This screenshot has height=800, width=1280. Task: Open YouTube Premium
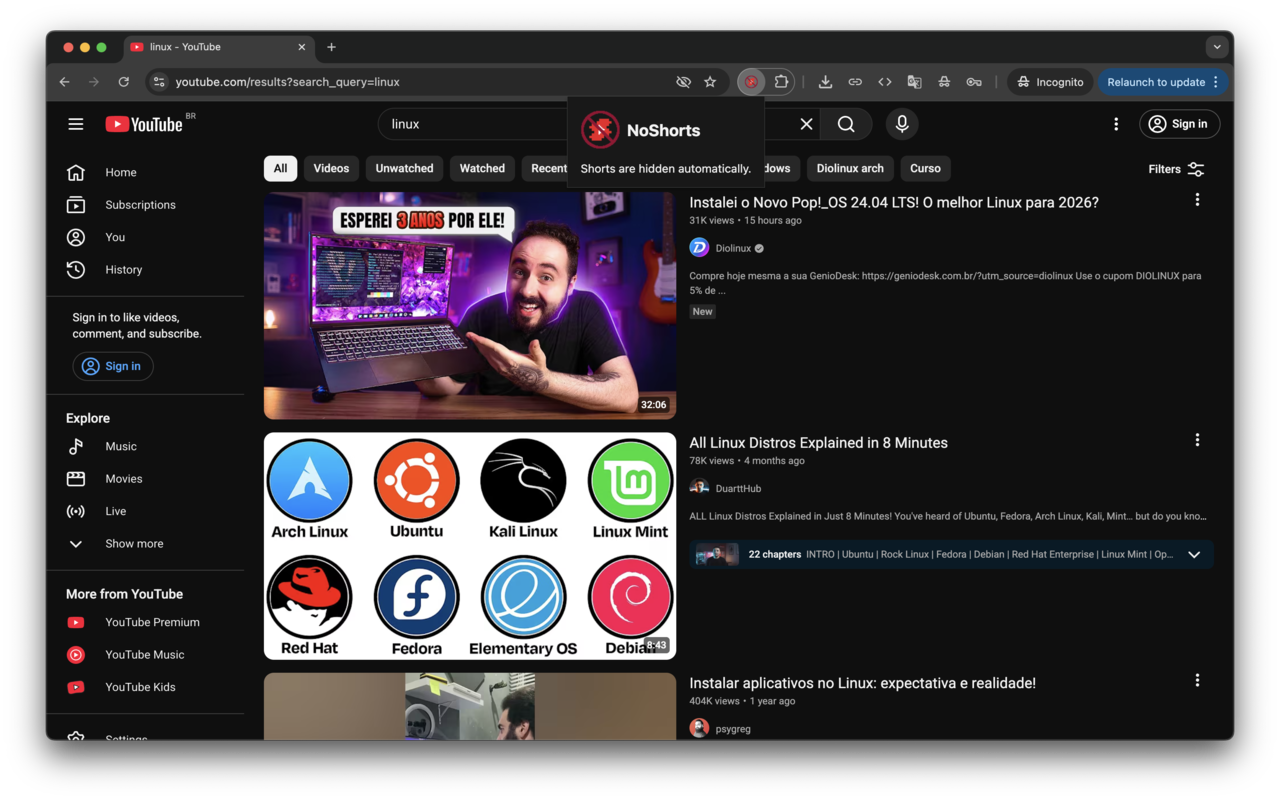pos(153,622)
